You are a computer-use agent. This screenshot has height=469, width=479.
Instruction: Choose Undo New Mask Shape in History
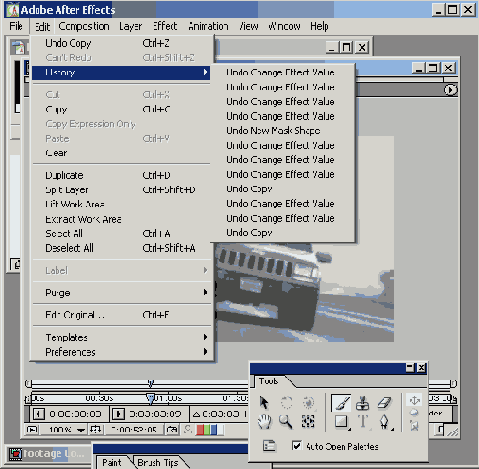pos(283,131)
